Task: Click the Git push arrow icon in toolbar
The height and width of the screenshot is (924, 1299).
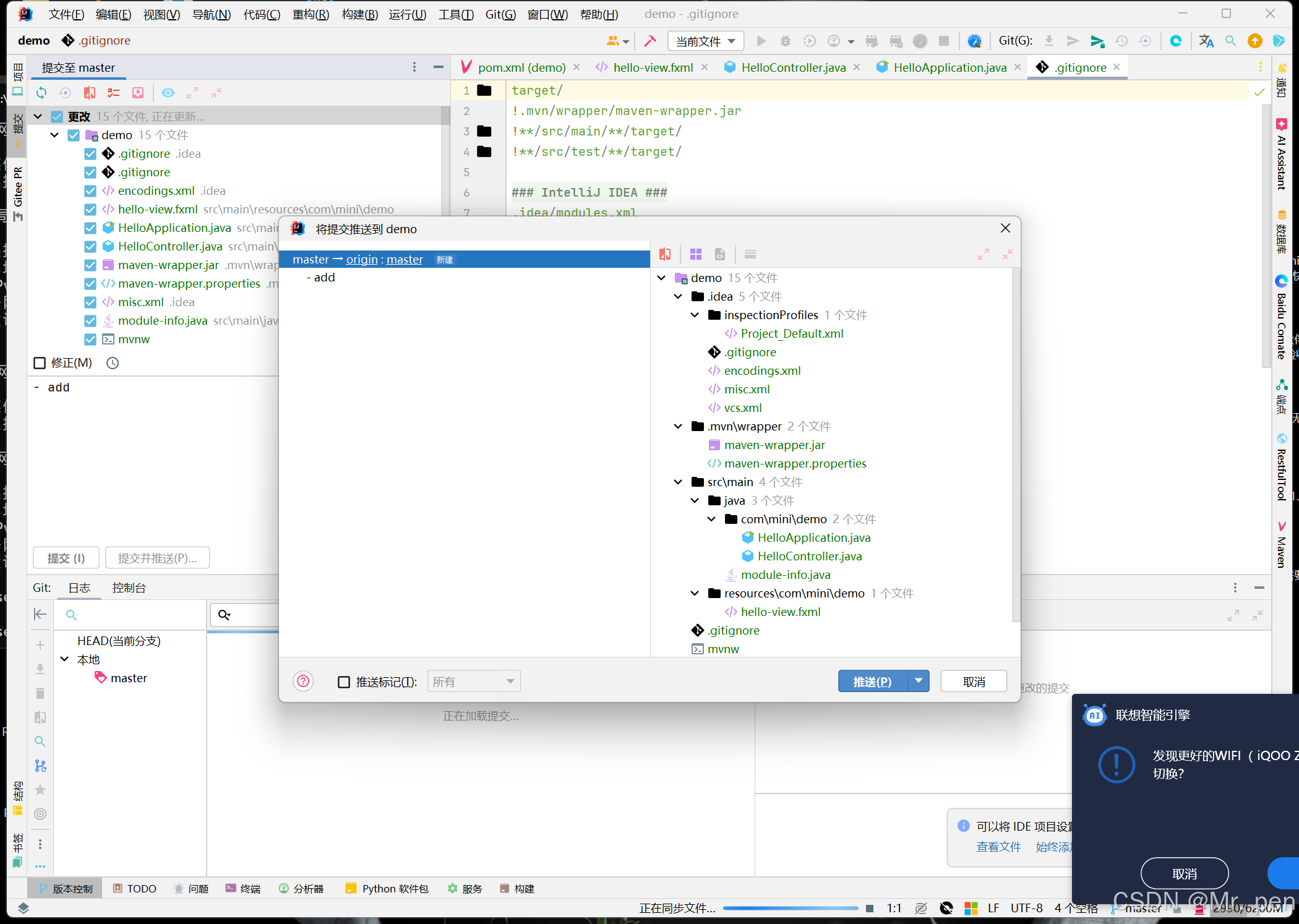Action: click(x=1097, y=41)
